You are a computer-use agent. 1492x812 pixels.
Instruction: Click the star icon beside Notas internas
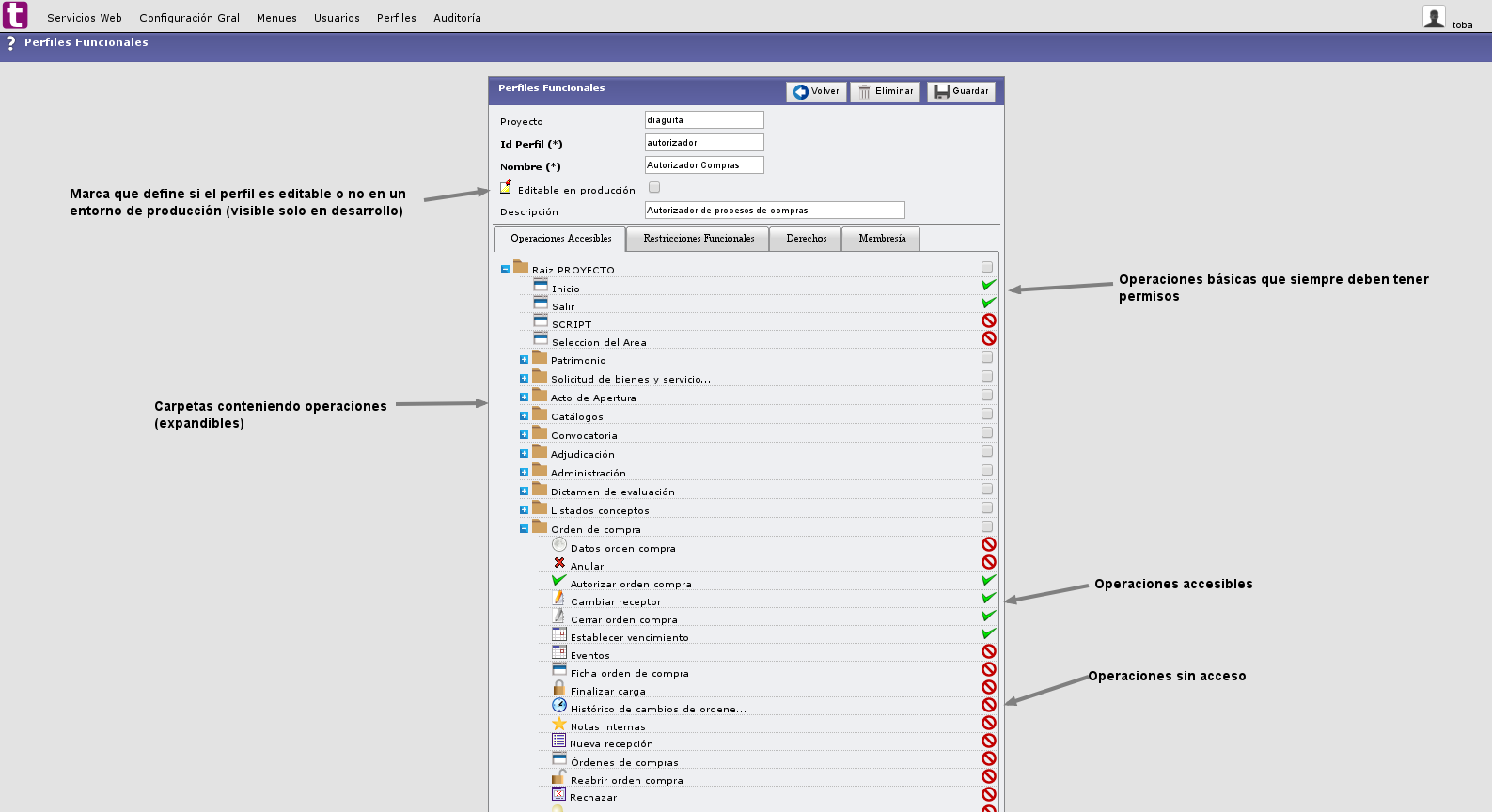pos(558,725)
